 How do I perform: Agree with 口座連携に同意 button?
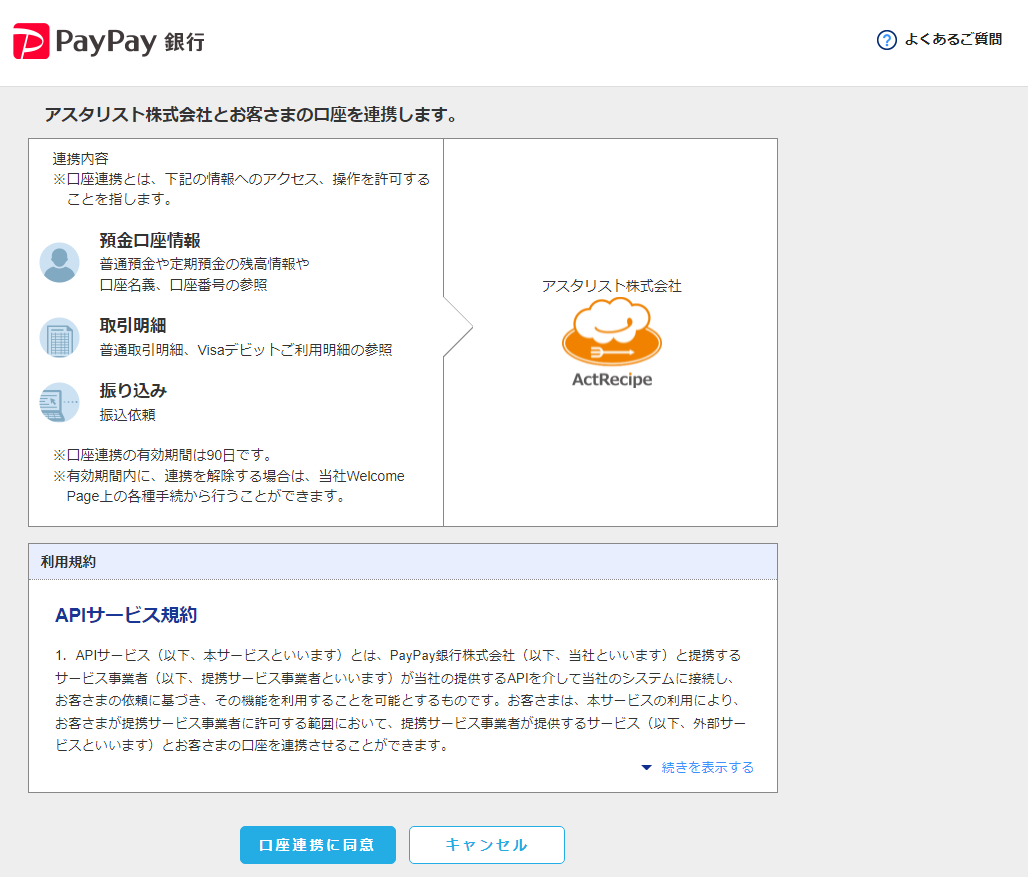(x=318, y=845)
